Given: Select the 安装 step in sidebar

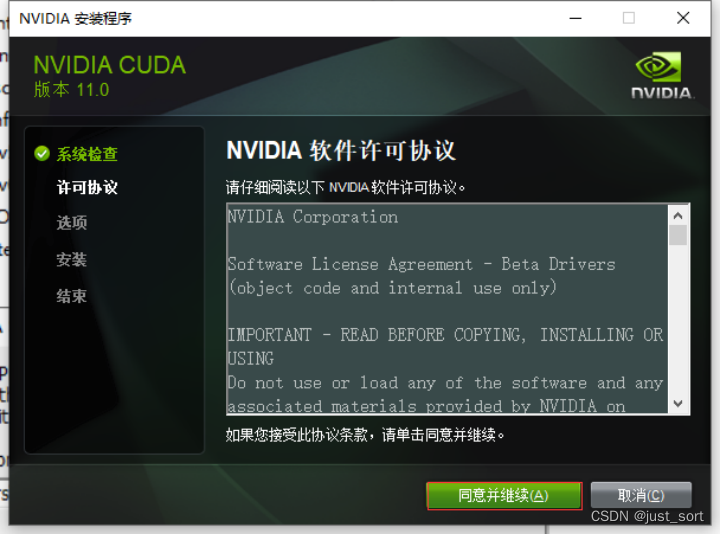Looking at the screenshot, I should pyautogui.click(x=72, y=259).
